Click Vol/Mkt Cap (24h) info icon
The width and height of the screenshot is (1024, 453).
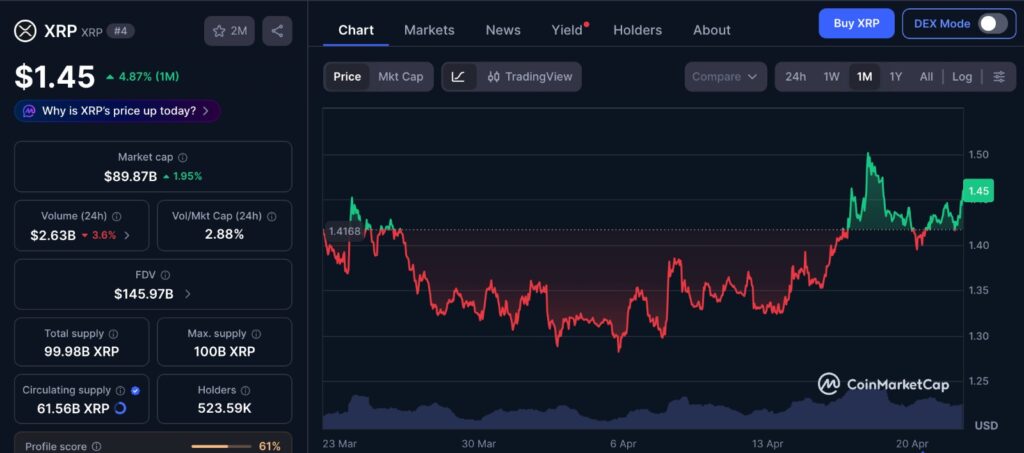[x=272, y=216]
